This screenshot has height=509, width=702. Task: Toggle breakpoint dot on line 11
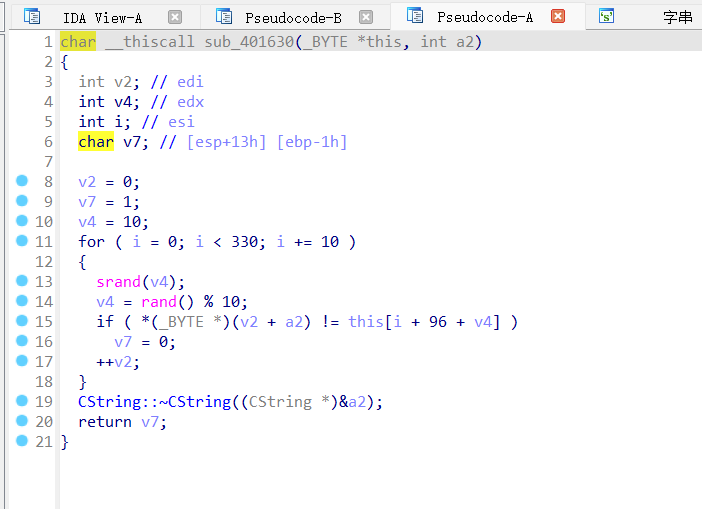click(22, 240)
